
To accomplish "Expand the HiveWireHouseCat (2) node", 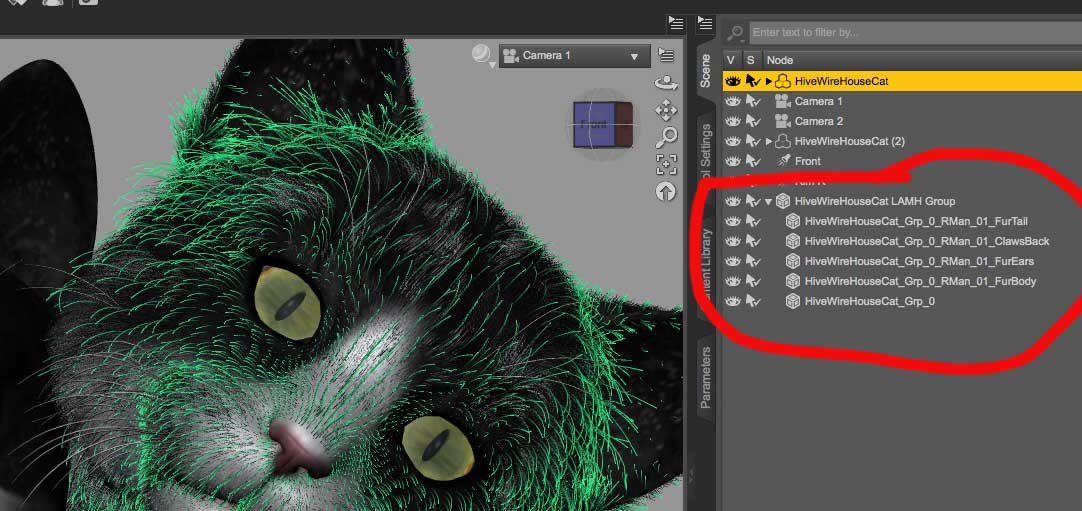I will (x=768, y=141).
